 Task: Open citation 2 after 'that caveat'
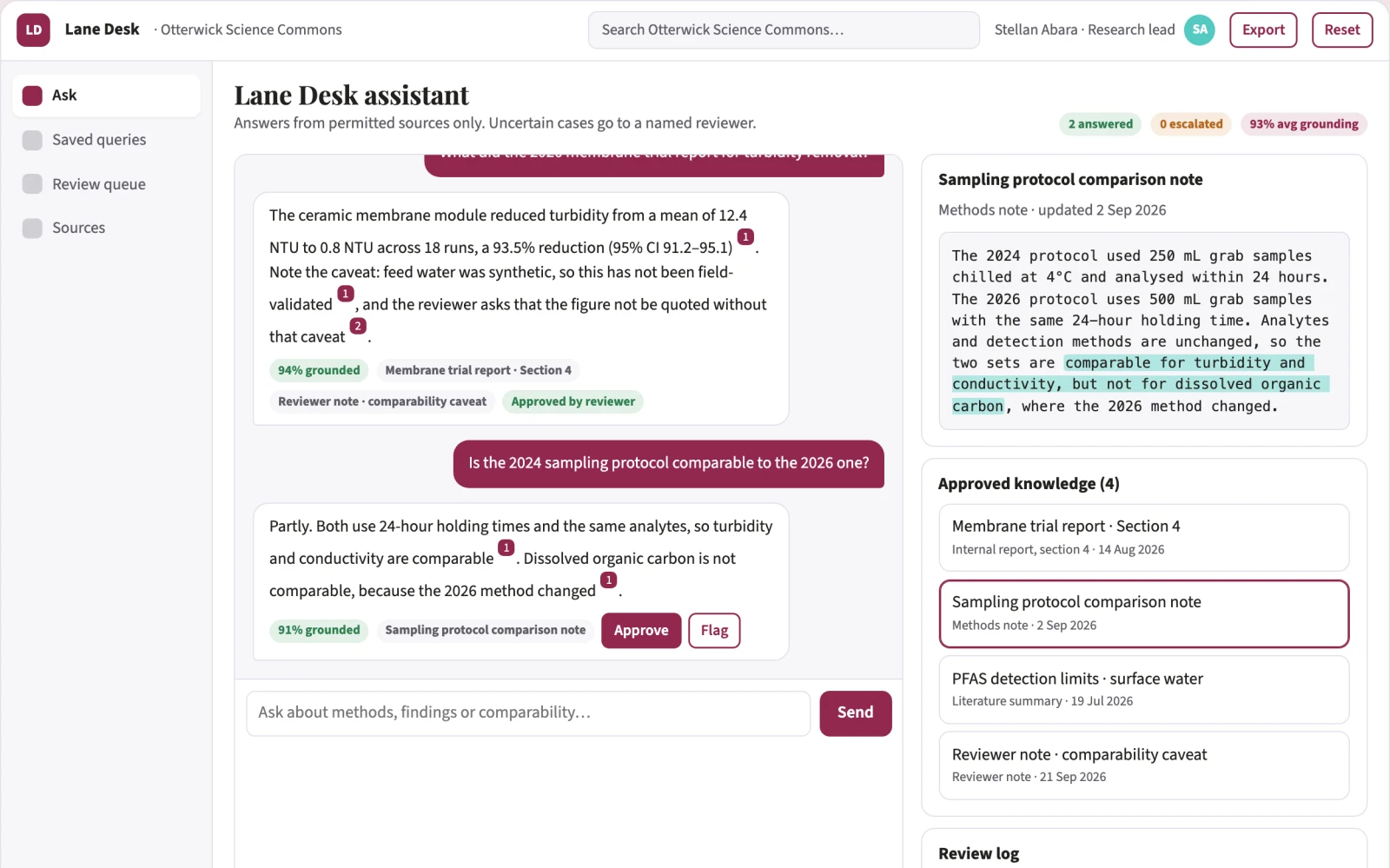[x=358, y=326]
